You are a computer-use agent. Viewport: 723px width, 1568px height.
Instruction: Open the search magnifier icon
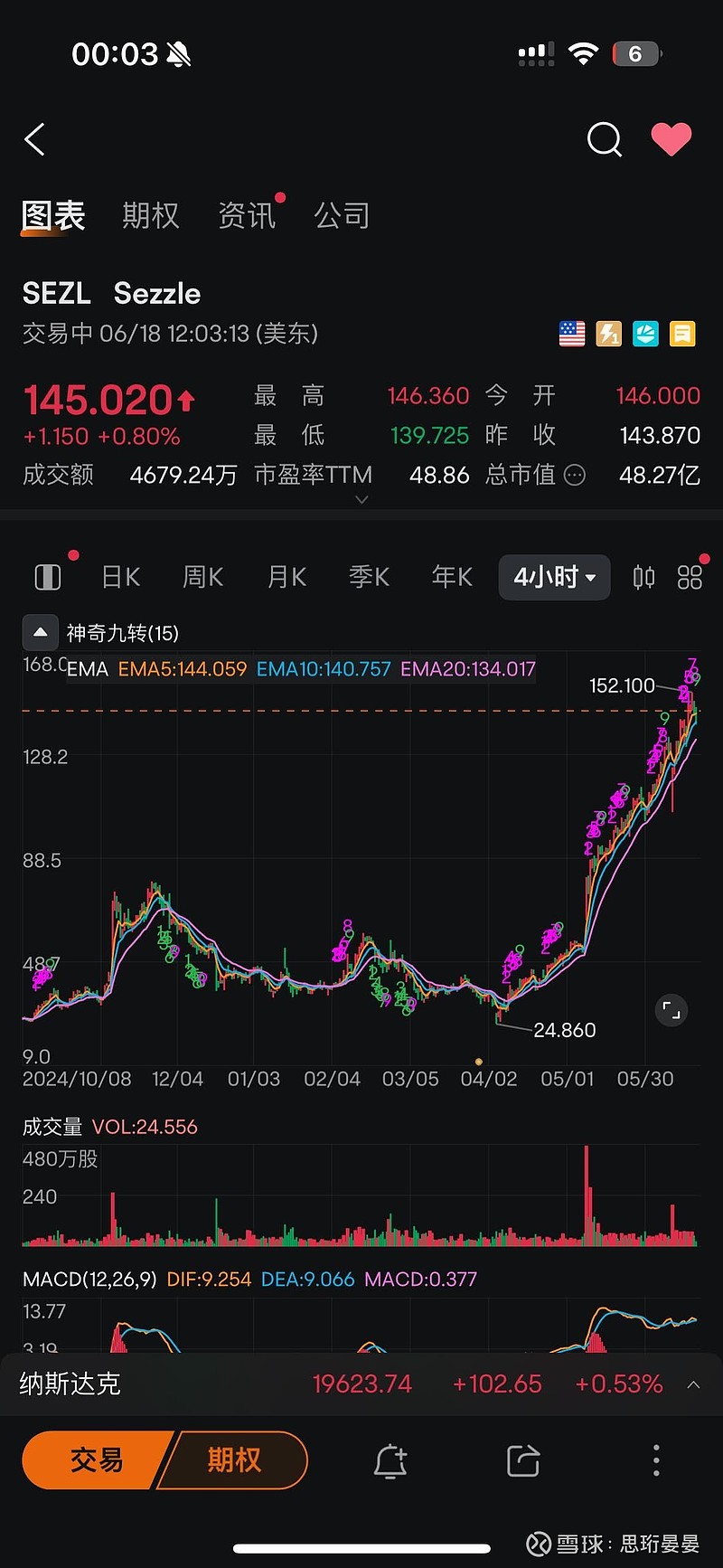point(604,140)
